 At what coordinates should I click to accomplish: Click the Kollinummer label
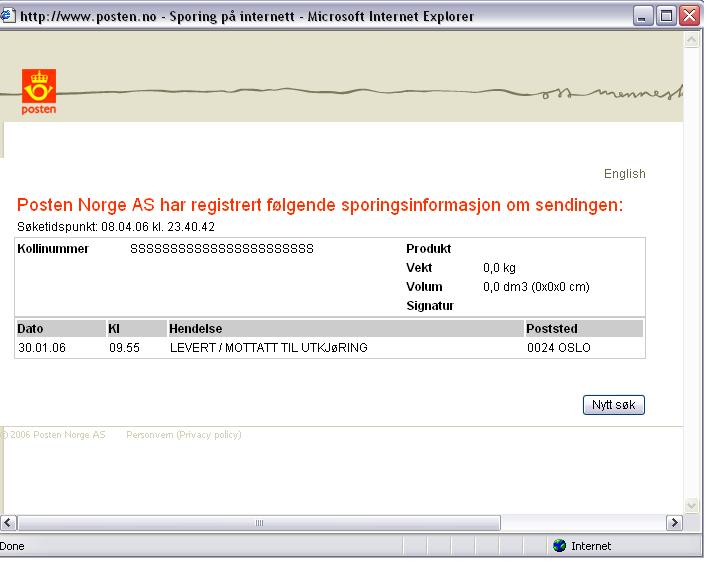pyautogui.click(x=53, y=249)
